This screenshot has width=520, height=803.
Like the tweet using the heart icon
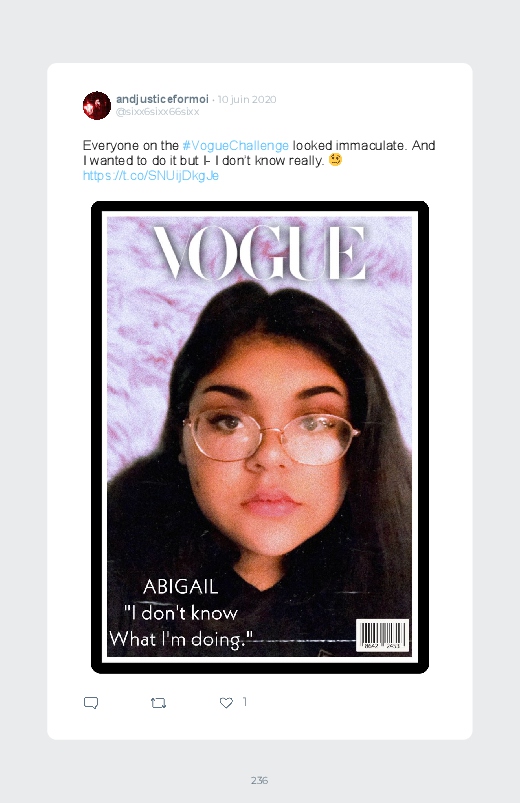pos(226,703)
